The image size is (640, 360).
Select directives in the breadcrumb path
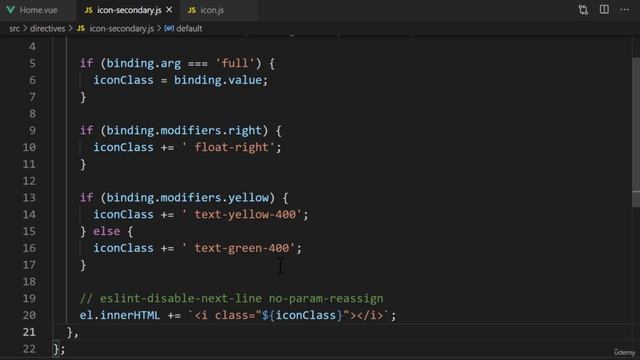[x=47, y=29]
